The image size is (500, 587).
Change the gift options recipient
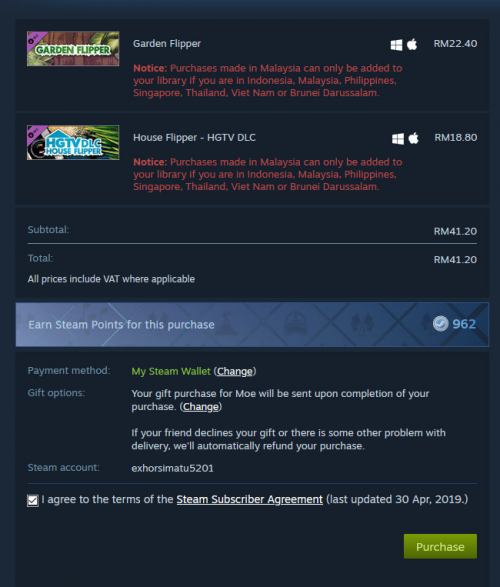[201, 407]
